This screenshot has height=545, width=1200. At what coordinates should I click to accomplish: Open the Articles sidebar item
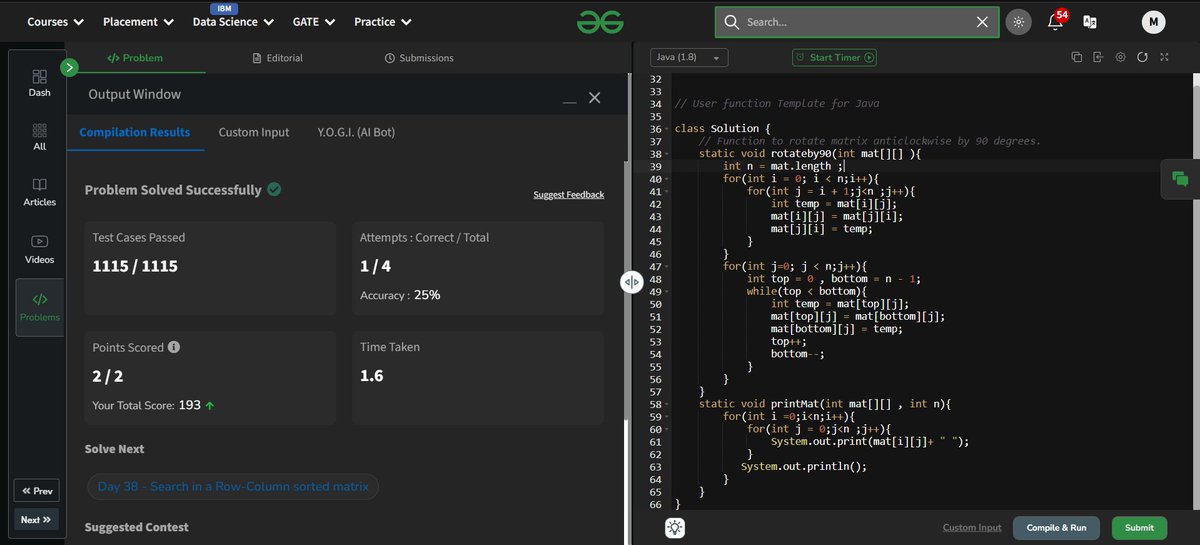tap(39, 192)
